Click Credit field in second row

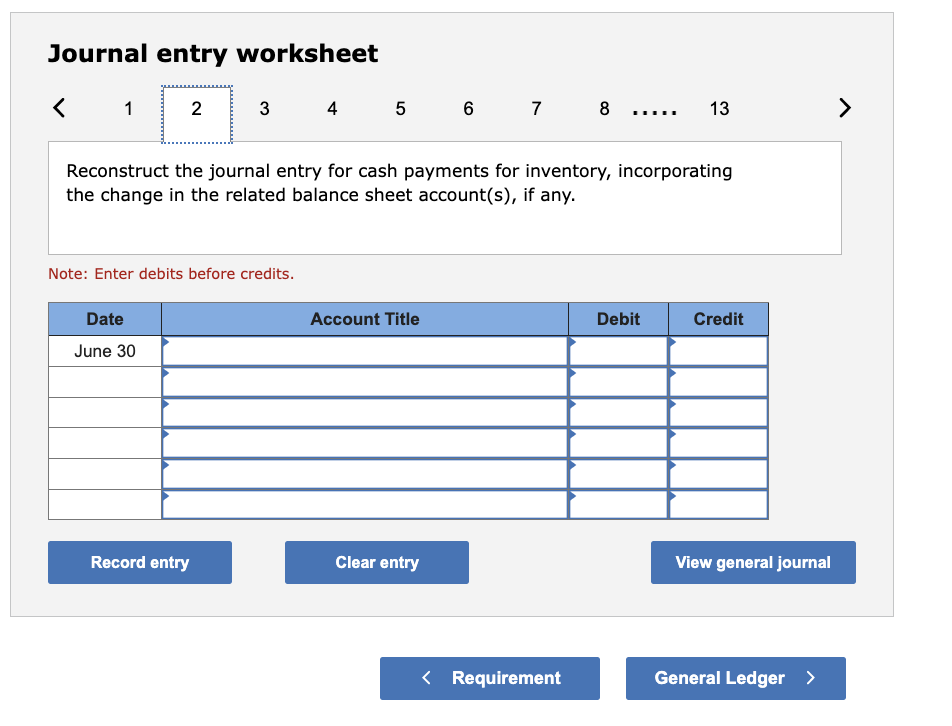click(x=718, y=382)
